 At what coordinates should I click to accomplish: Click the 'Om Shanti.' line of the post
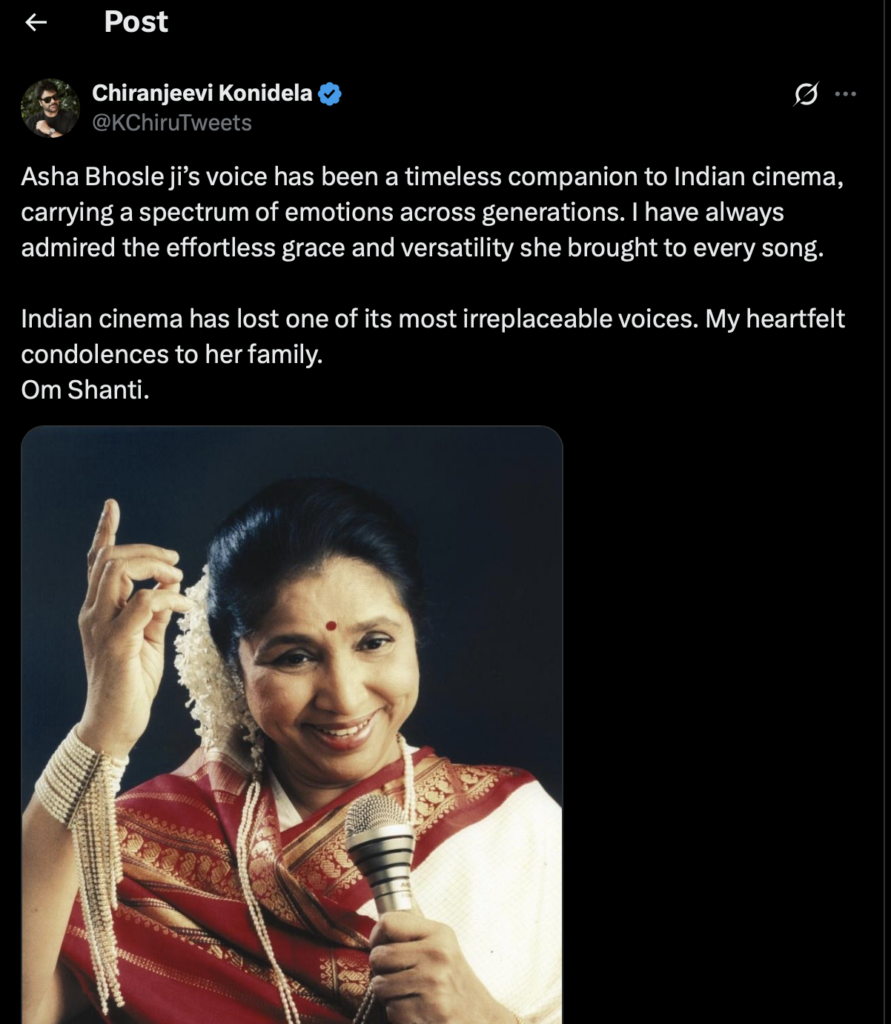pos(85,390)
